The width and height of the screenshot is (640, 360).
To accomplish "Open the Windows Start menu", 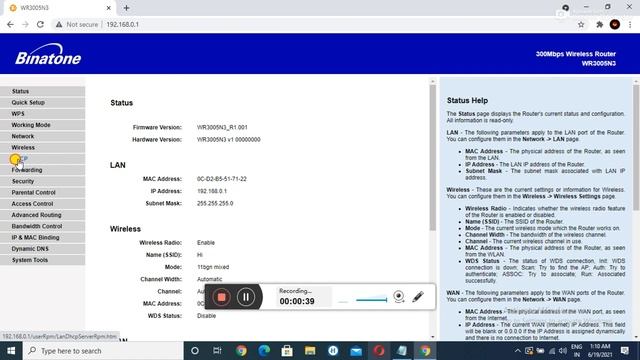I will tap(11, 351).
